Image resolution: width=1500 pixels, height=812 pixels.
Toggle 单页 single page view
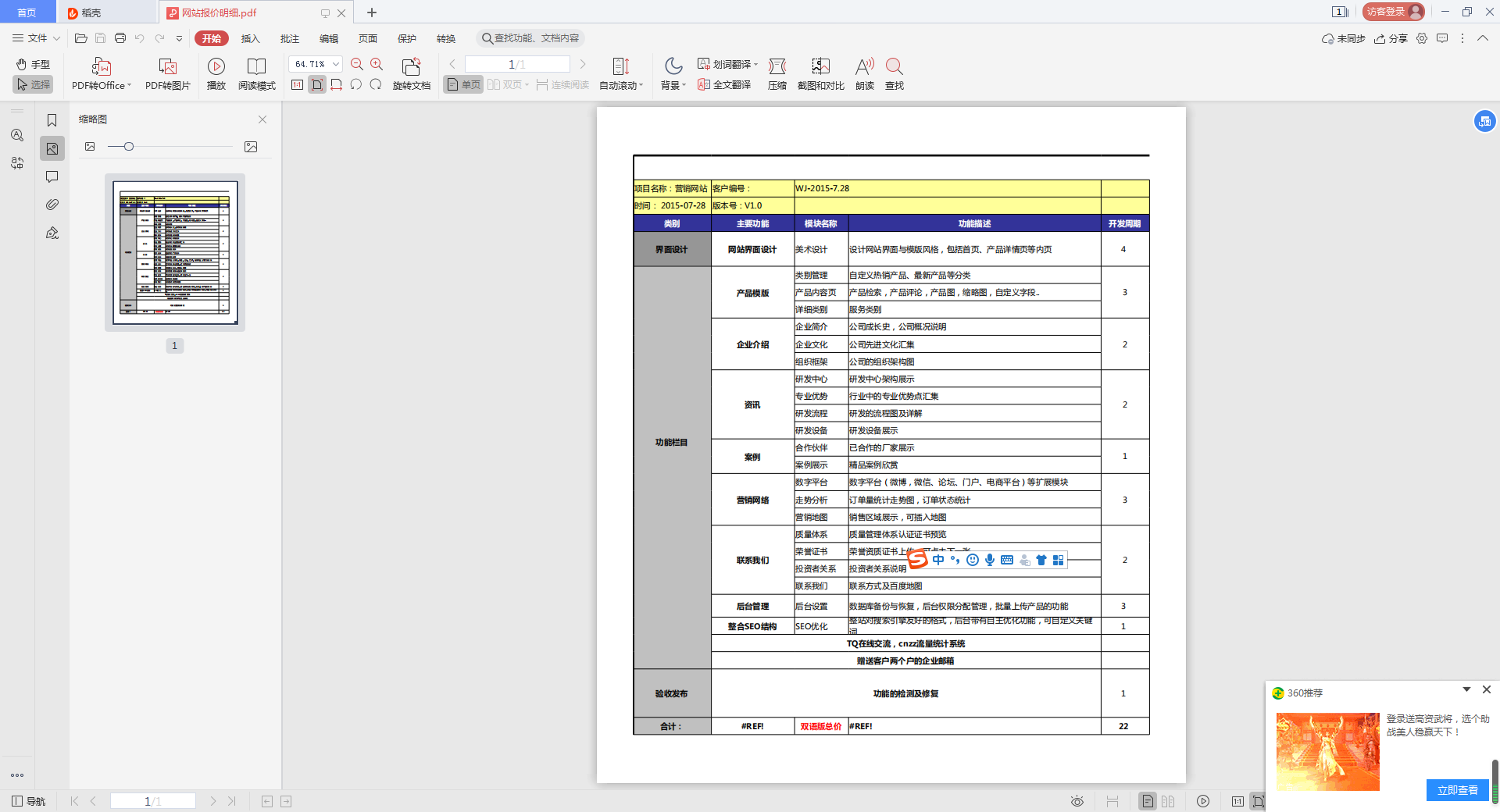(463, 84)
